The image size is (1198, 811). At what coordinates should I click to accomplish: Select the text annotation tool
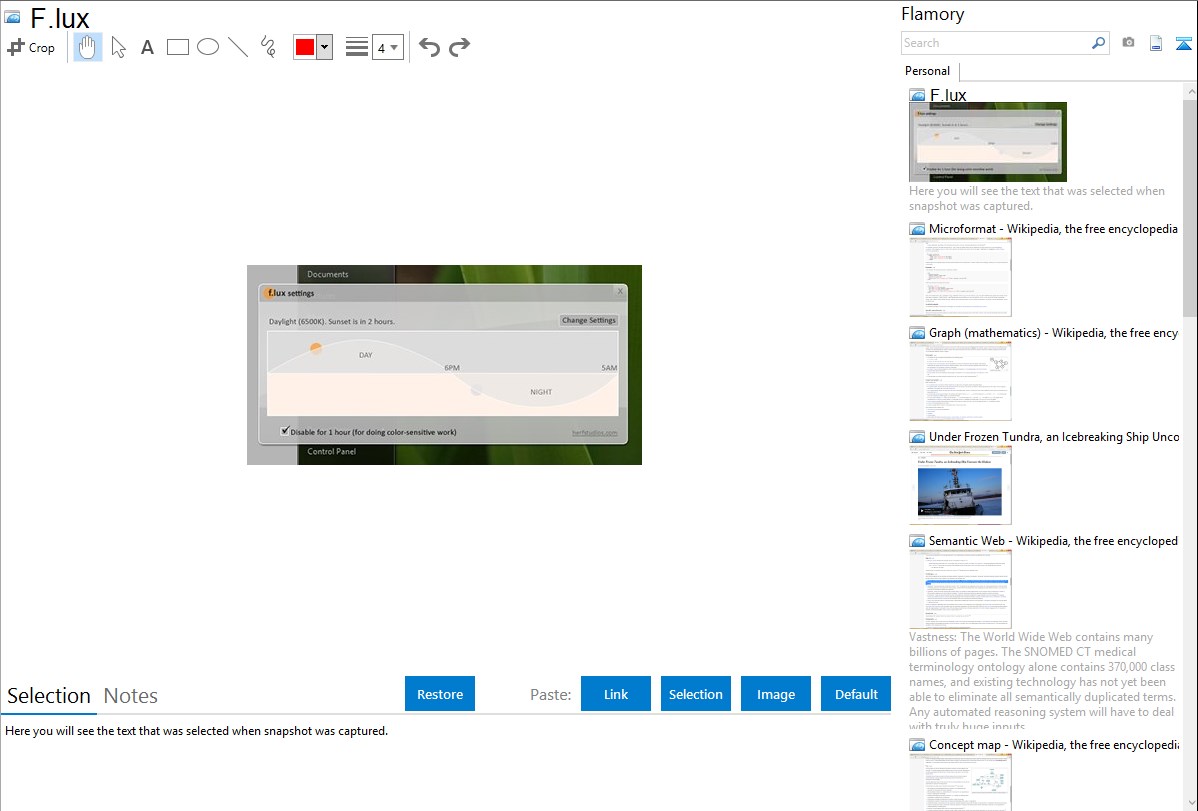click(147, 47)
